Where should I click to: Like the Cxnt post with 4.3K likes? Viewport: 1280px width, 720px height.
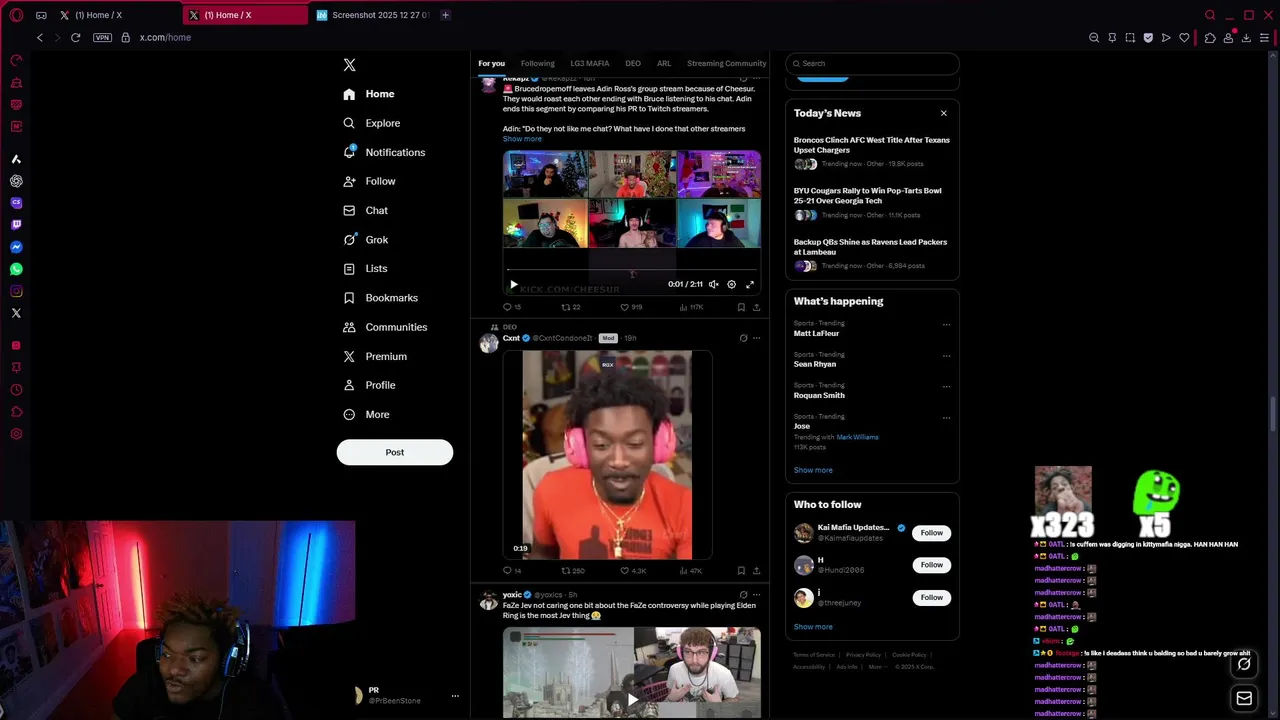(x=633, y=570)
